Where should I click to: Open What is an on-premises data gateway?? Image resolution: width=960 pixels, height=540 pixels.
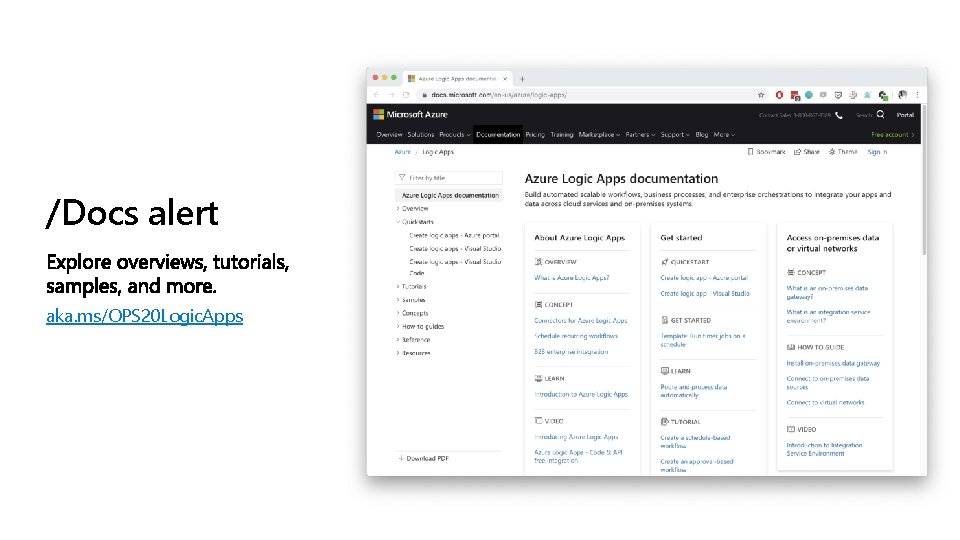point(827,293)
